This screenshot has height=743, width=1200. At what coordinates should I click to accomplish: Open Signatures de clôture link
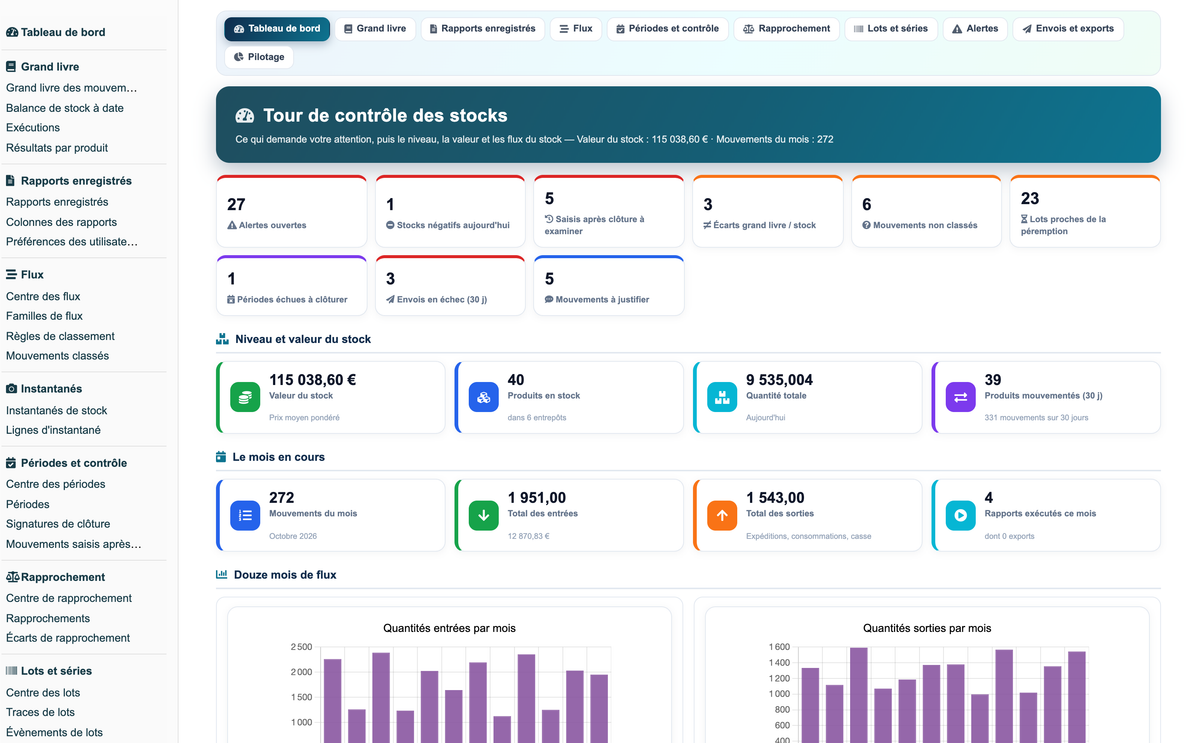58,524
